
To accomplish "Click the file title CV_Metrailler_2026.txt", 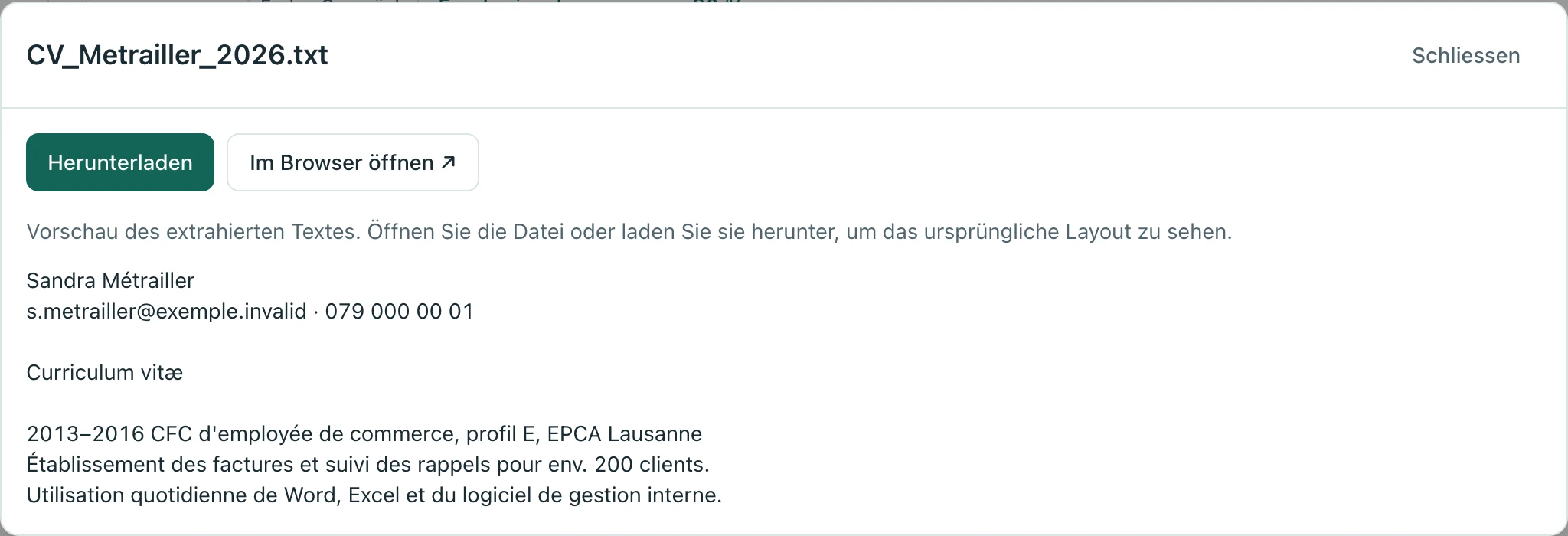I will point(177,55).
